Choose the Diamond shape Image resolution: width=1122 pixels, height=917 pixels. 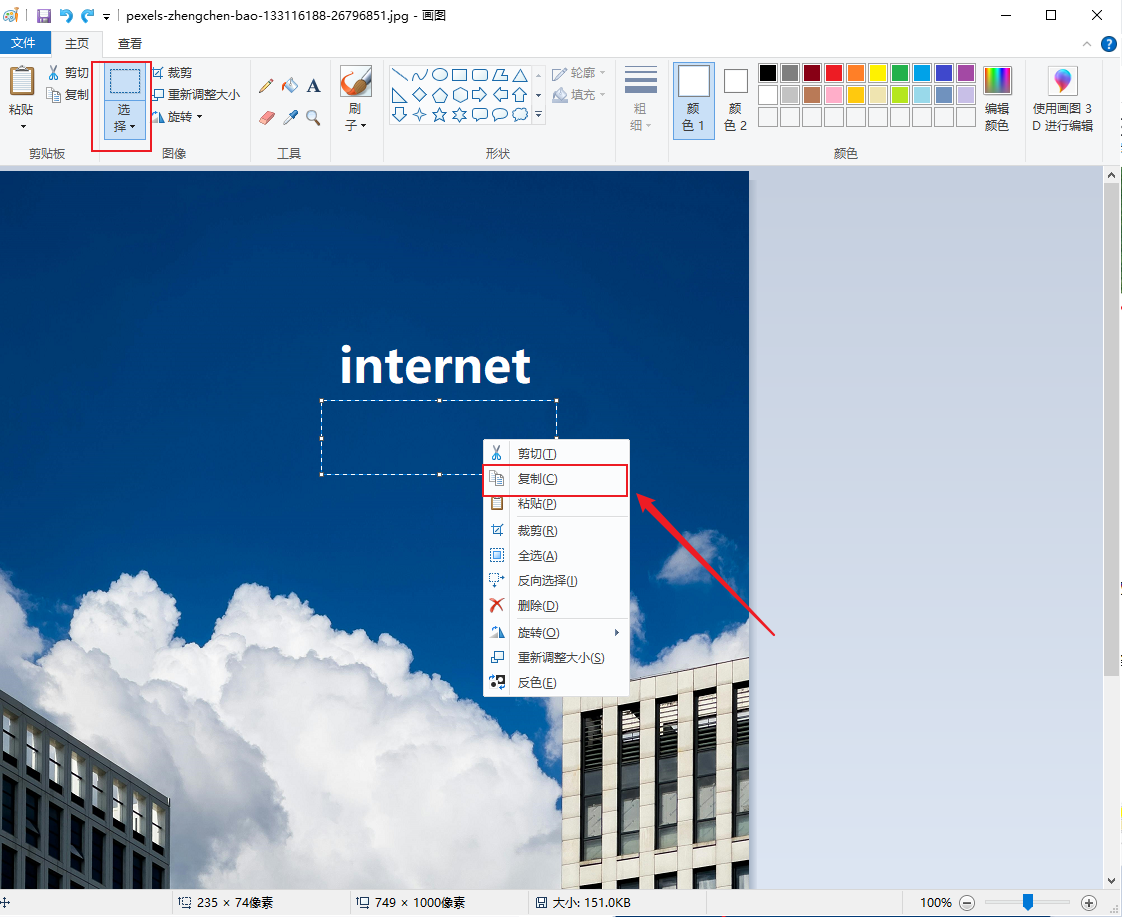(x=420, y=94)
